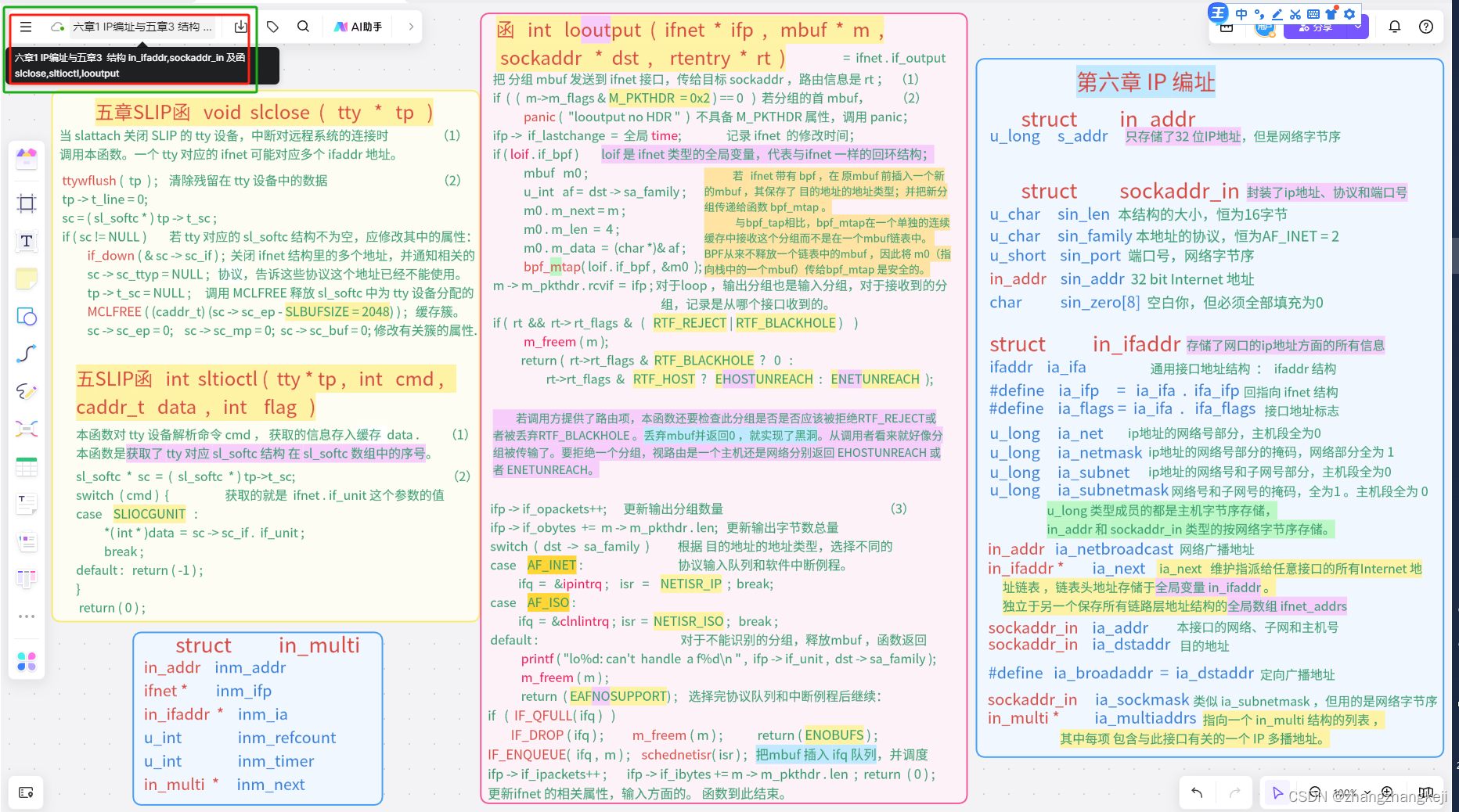Select the card list tool in sidebar
Screen dimensions: 1459x812
[27, 541]
